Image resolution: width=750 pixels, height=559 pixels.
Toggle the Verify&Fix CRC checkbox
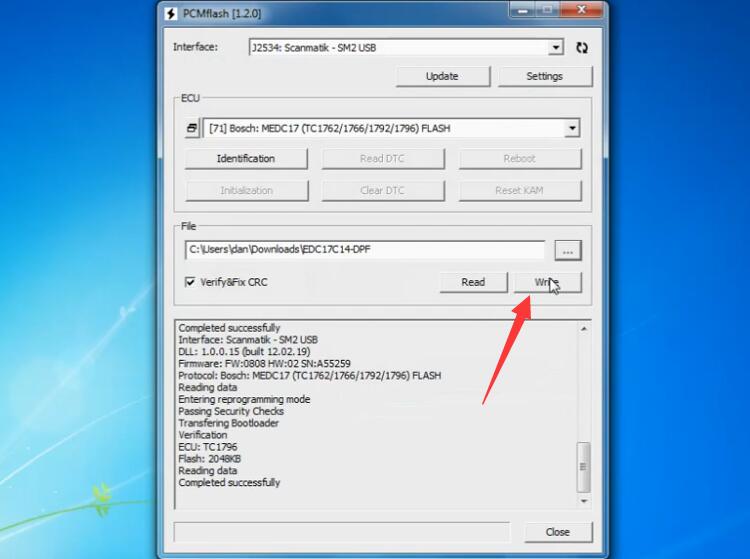click(190, 282)
